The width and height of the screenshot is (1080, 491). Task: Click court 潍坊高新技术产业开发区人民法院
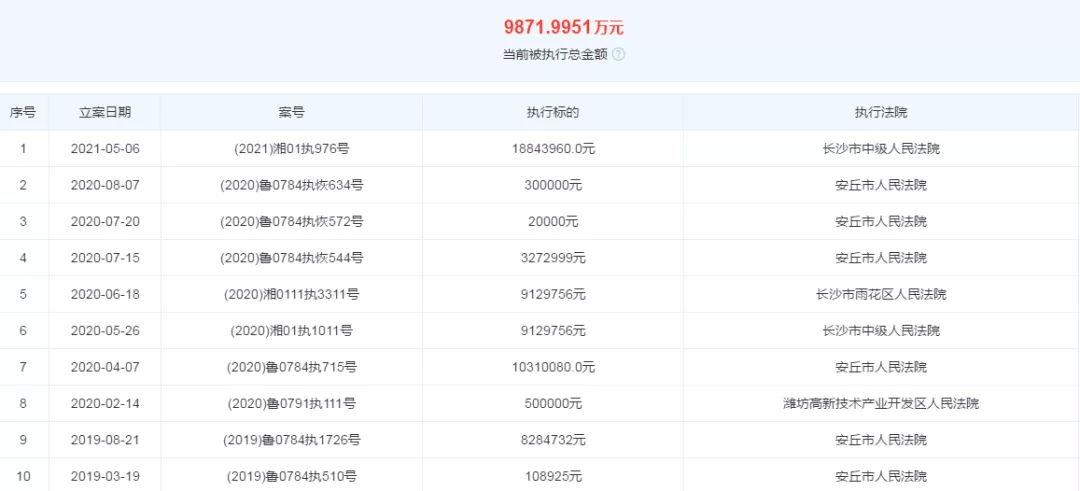point(881,404)
